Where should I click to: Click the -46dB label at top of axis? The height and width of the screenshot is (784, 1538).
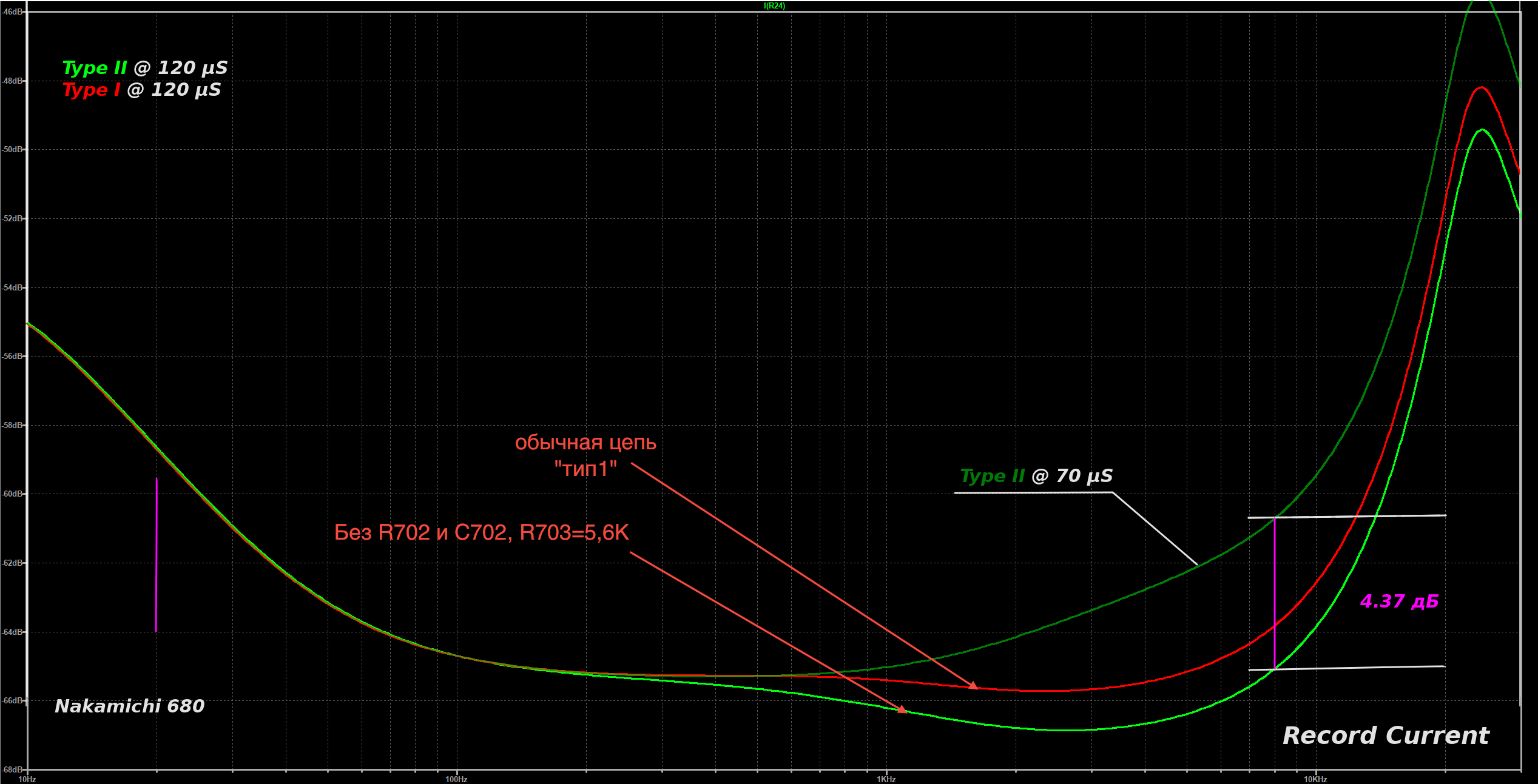13,12
